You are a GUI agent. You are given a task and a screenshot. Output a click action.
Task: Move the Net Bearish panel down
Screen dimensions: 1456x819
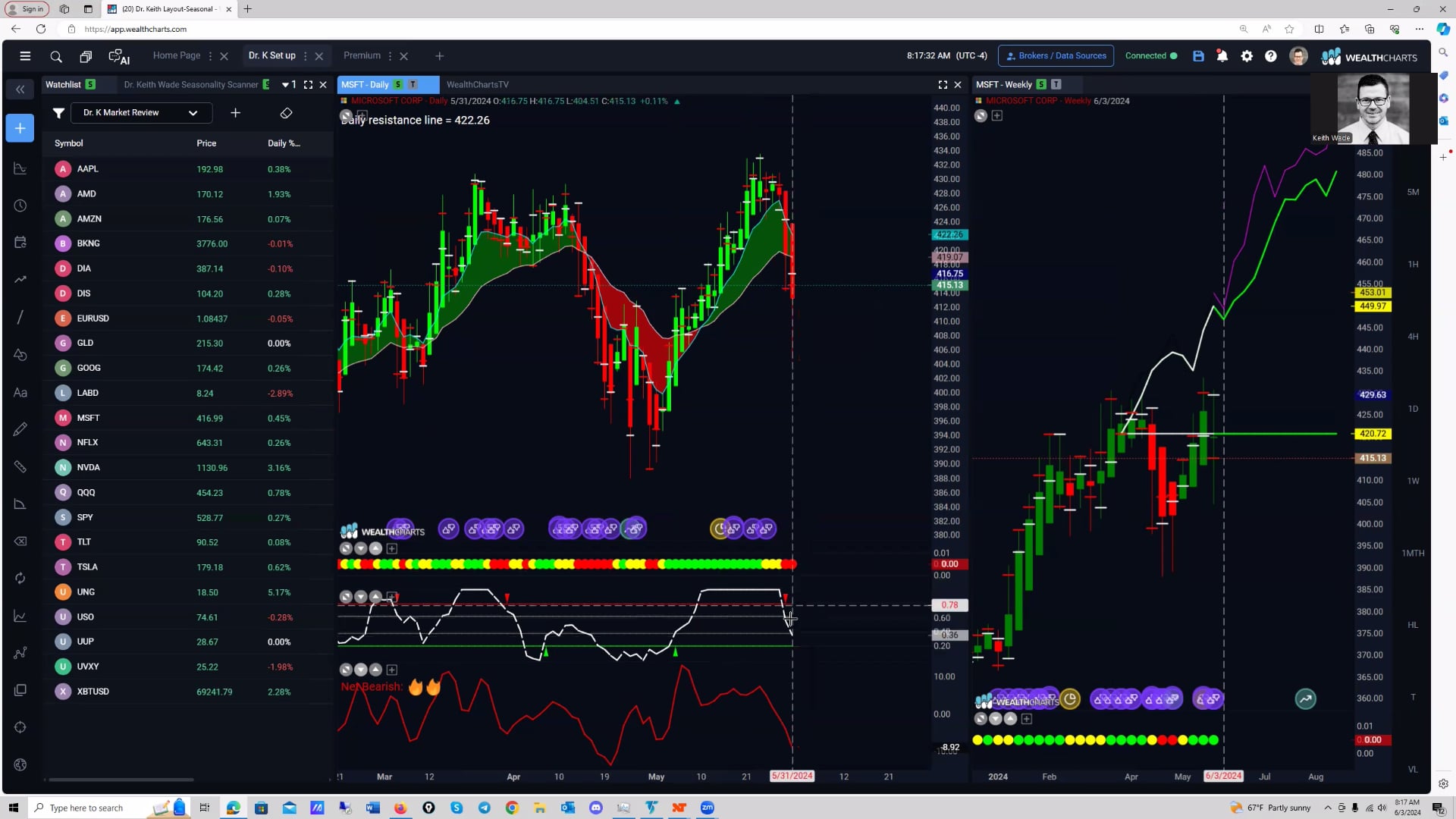coord(361,670)
